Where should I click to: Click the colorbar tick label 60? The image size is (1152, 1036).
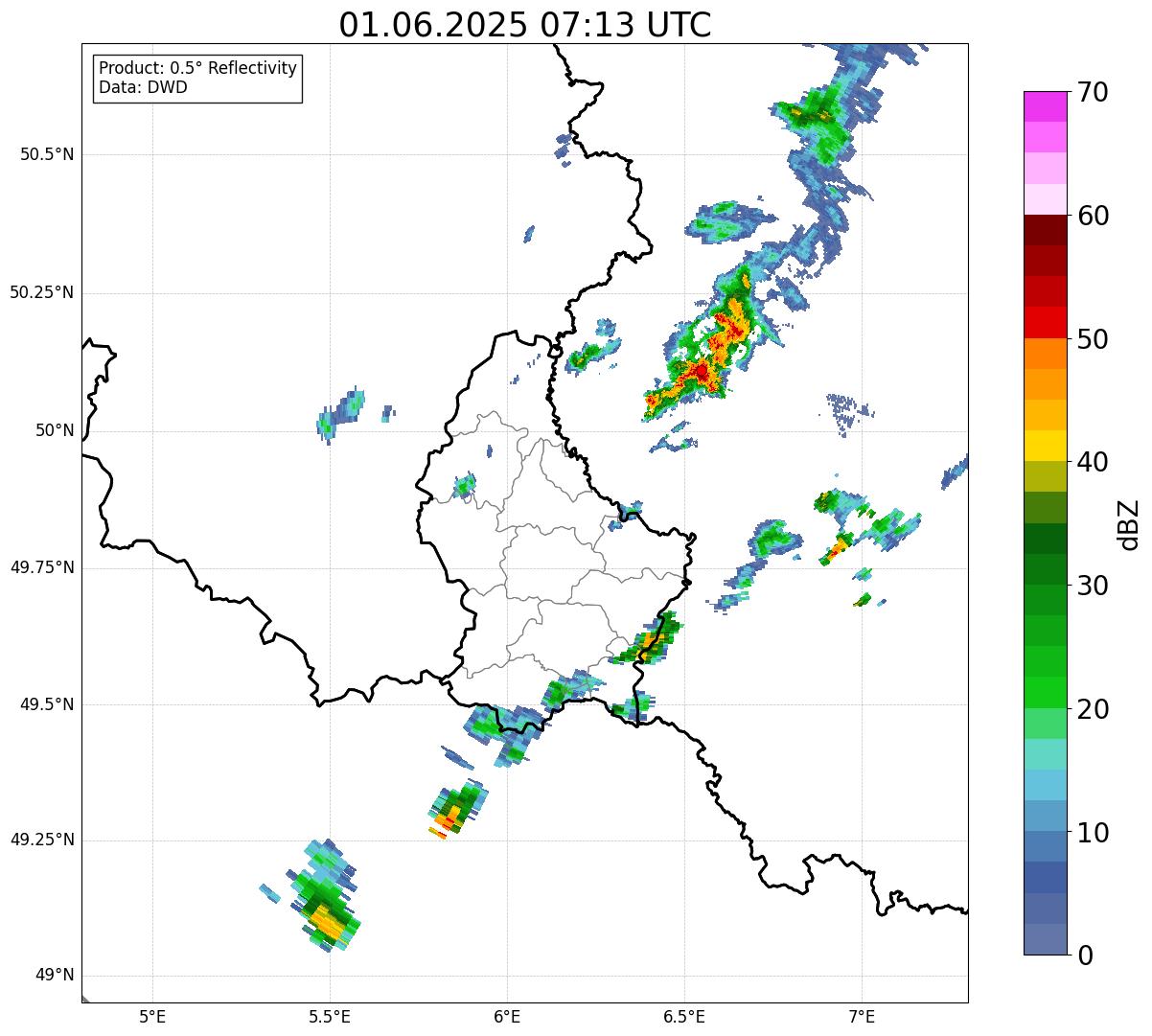[1093, 216]
